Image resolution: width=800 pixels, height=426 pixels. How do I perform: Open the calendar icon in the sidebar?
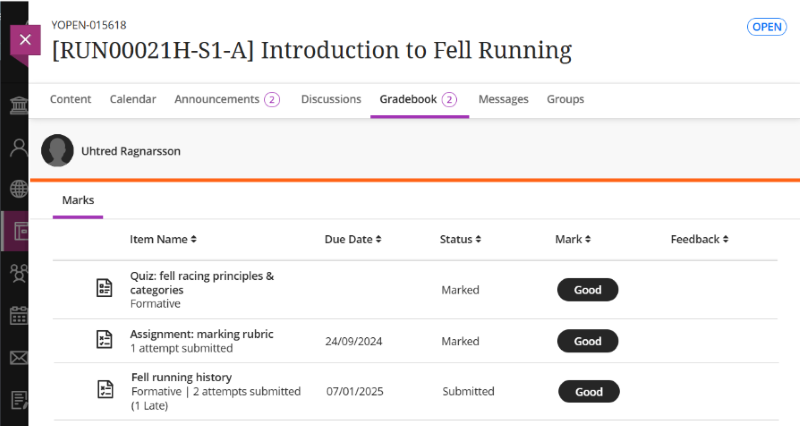pyautogui.click(x=17, y=315)
